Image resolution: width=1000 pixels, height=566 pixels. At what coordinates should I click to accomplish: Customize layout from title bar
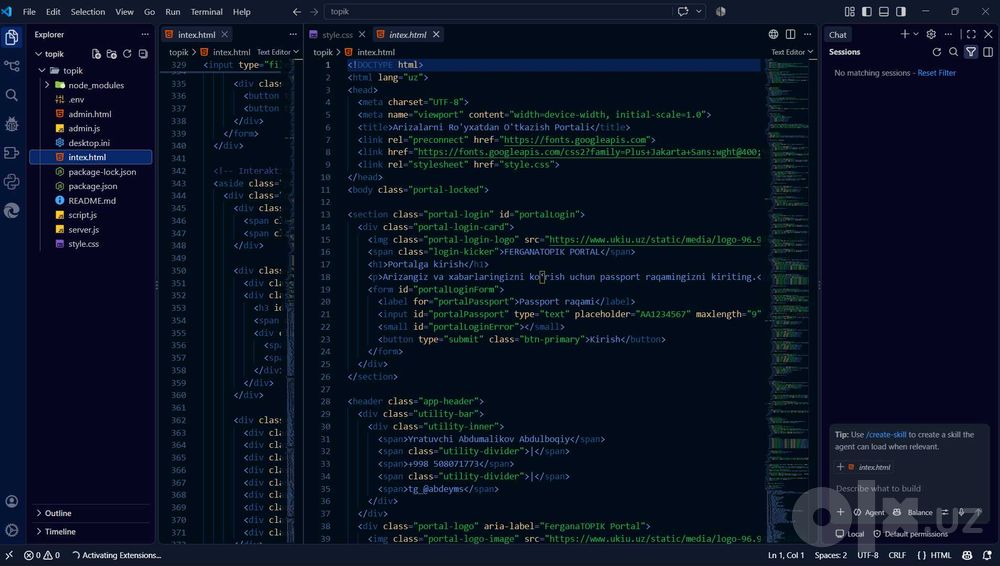click(x=849, y=11)
